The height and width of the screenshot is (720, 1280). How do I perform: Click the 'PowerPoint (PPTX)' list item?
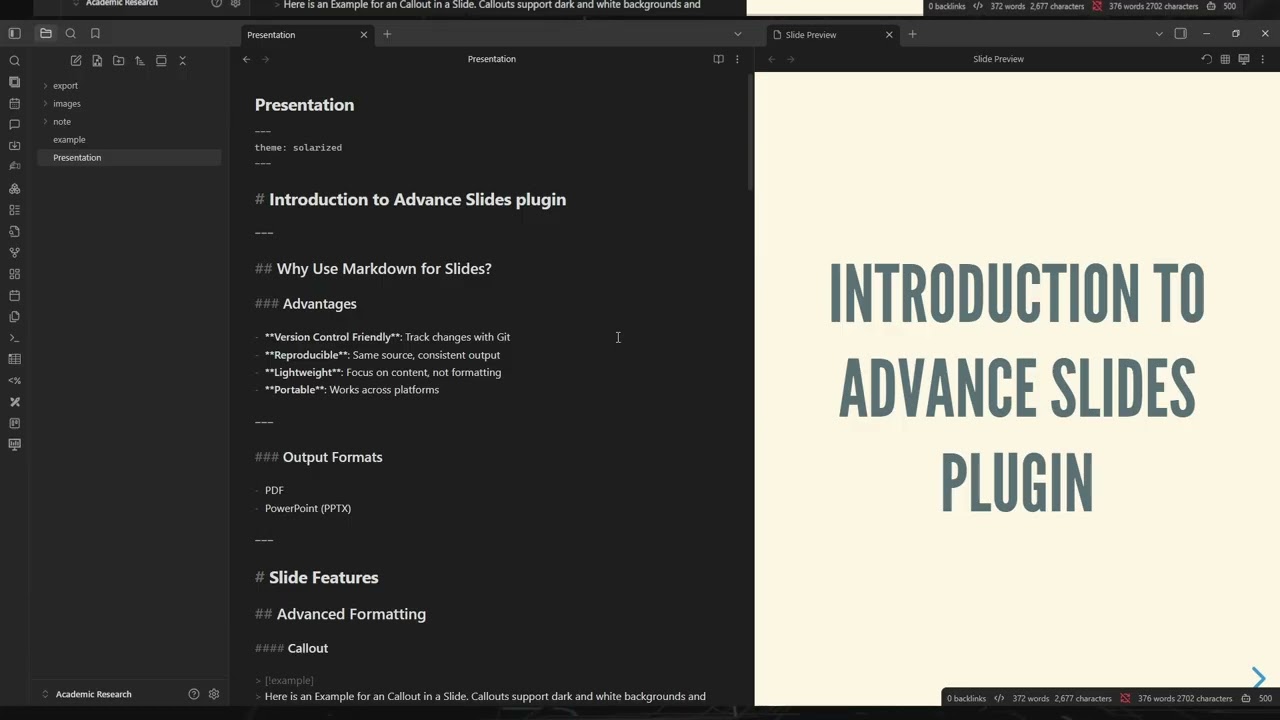[x=308, y=508]
